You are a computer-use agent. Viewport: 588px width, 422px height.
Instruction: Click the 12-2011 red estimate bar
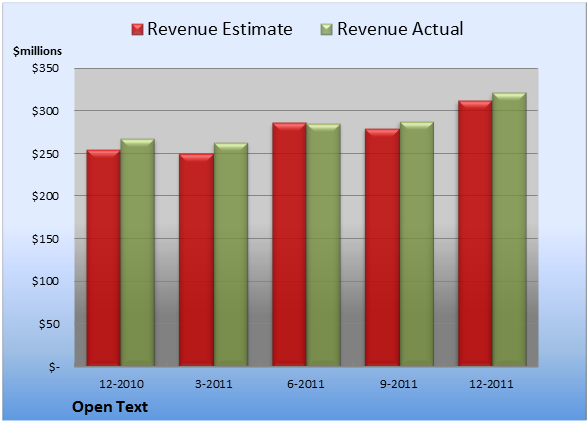coord(475,233)
